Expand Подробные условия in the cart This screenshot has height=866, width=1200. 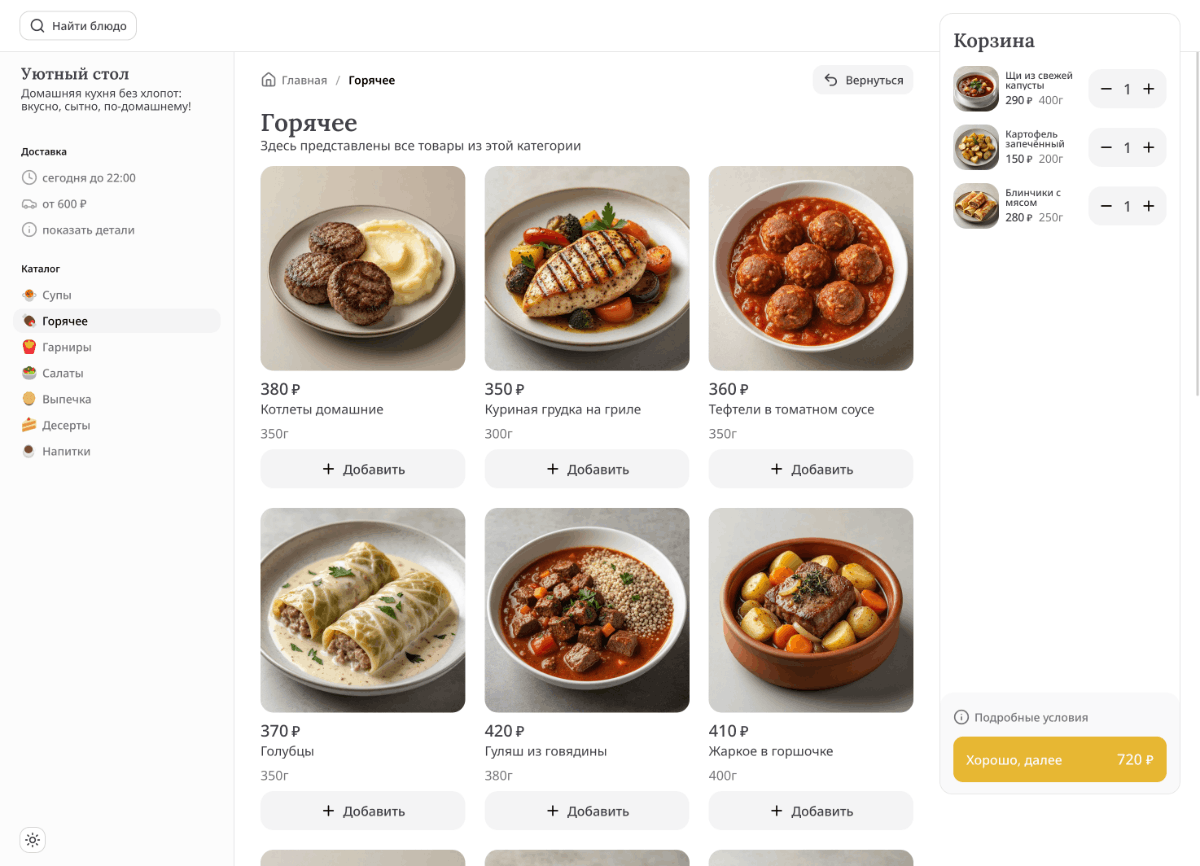pyautogui.click(x=1030, y=717)
